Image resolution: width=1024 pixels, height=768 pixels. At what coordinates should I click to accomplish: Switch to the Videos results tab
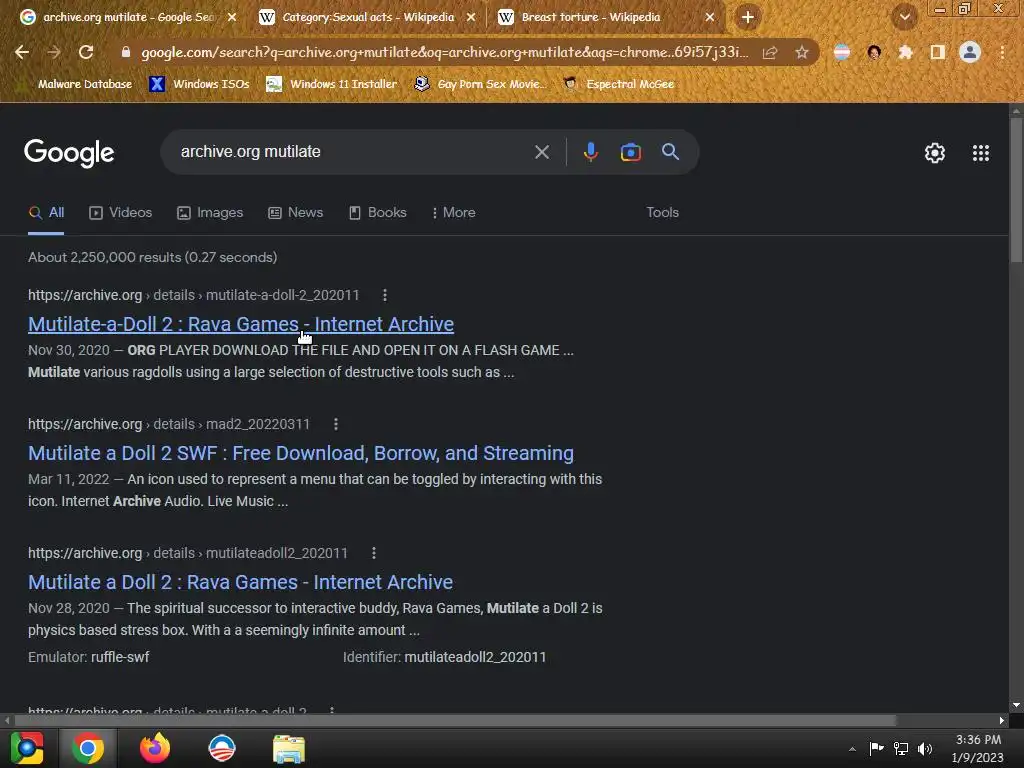[121, 212]
